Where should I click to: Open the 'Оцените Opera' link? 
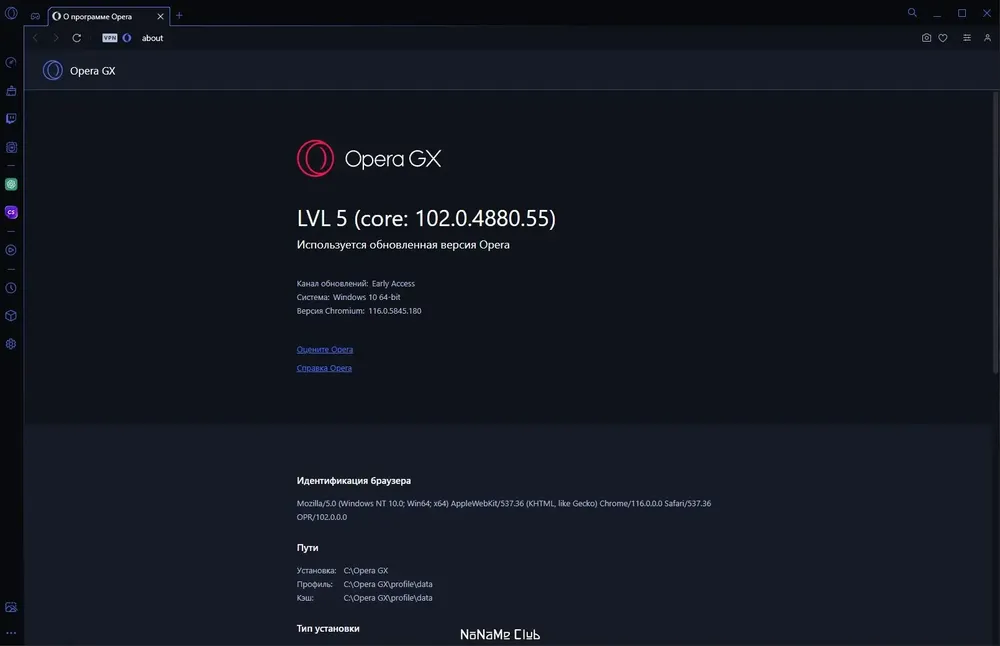coord(325,349)
